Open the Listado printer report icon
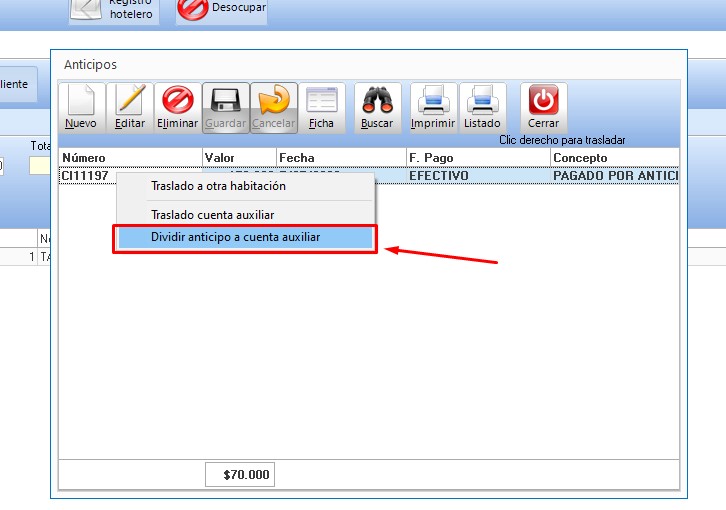 tap(482, 100)
